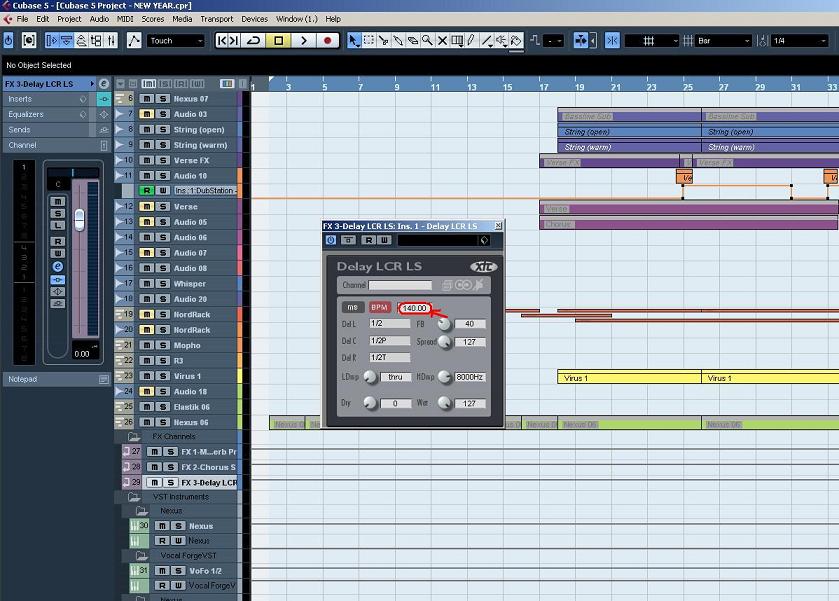The image size is (839, 601).
Task: Expand the Audio 10 track lanes
Action: [120, 176]
